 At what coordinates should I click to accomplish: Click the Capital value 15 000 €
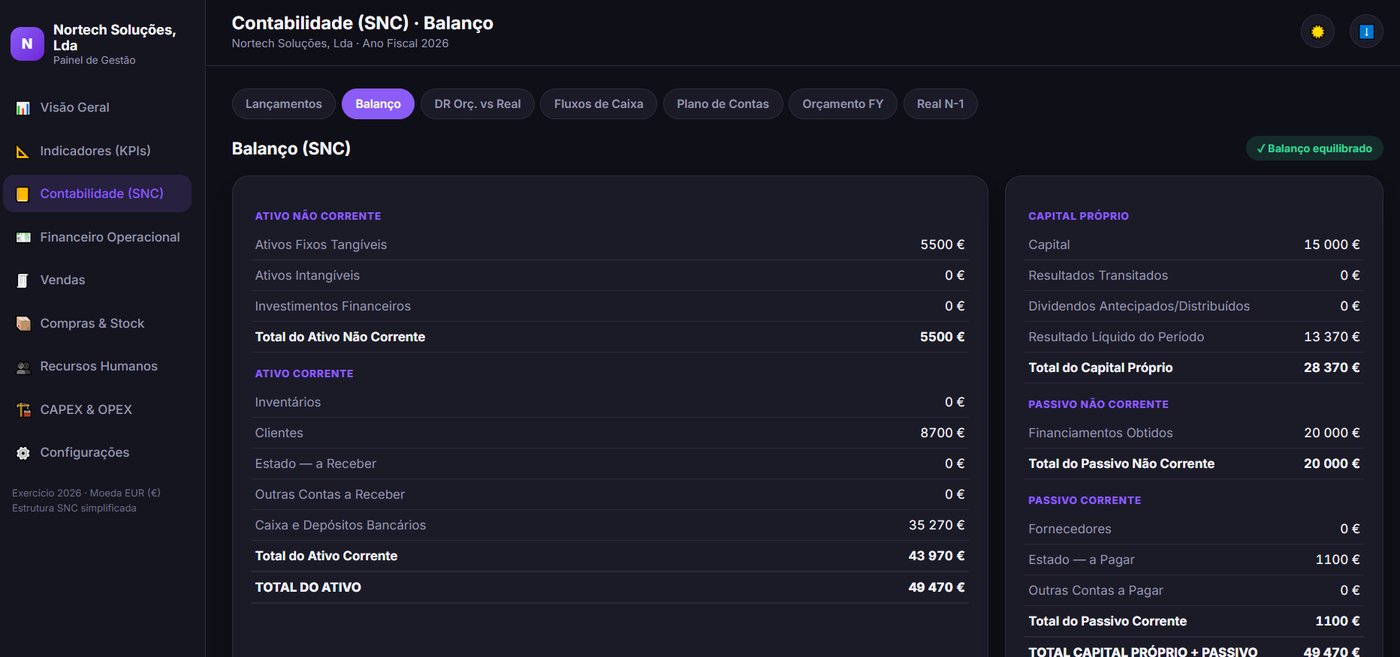click(x=1332, y=245)
